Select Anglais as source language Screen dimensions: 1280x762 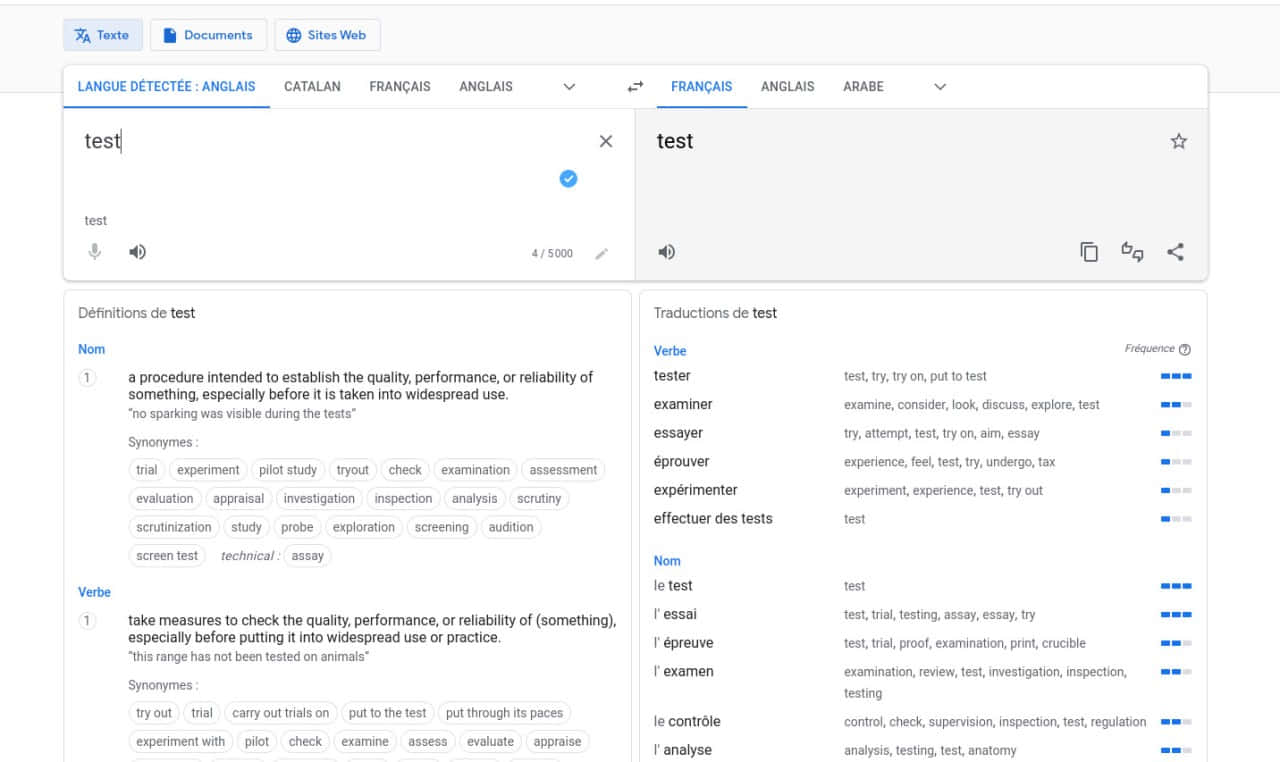(x=486, y=87)
